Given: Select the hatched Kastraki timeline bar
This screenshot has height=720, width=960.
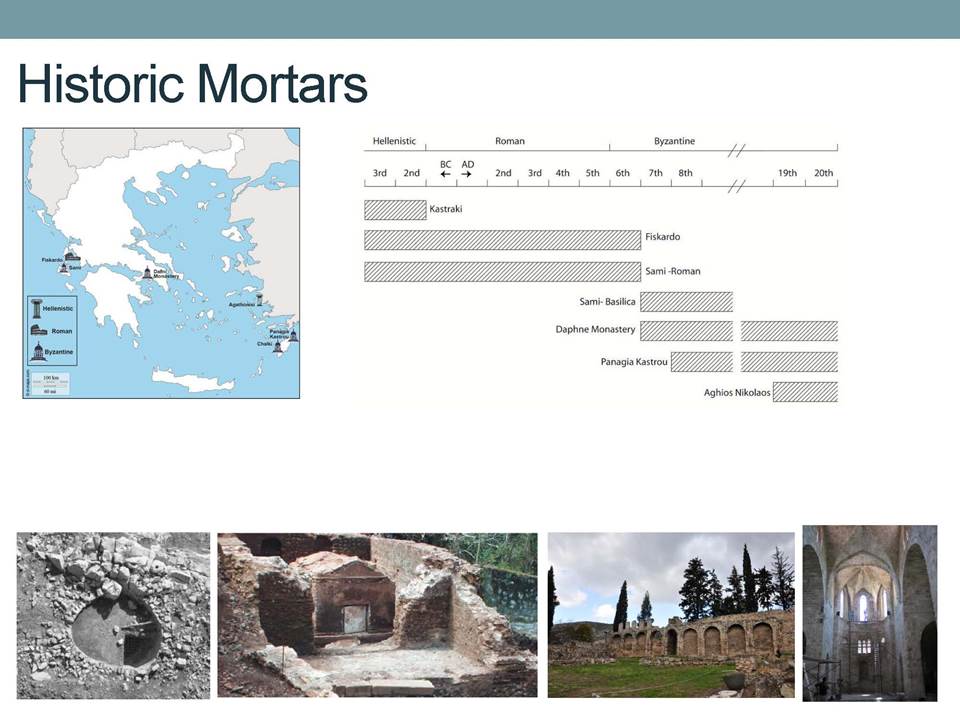Looking at the screenshot, I should click(x=396, y=210).
